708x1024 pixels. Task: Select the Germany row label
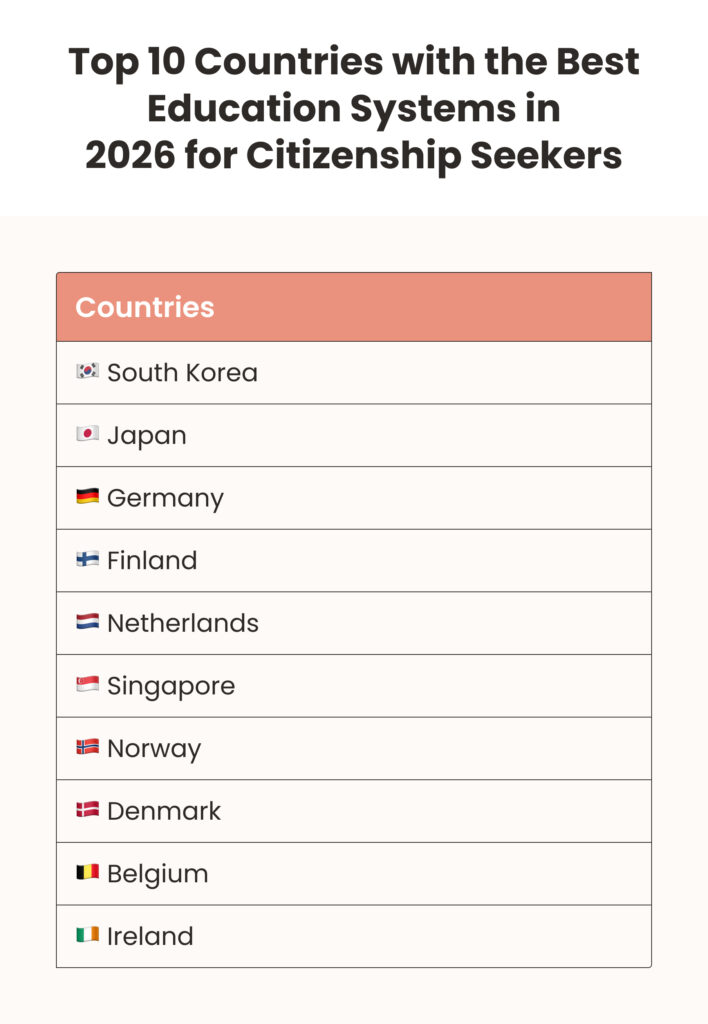click(x=165, y=498)
